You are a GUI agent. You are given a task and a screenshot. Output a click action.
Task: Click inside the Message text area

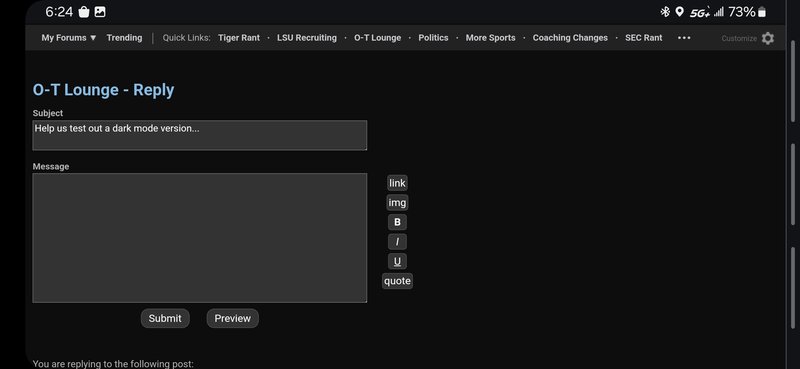(199, 238)
